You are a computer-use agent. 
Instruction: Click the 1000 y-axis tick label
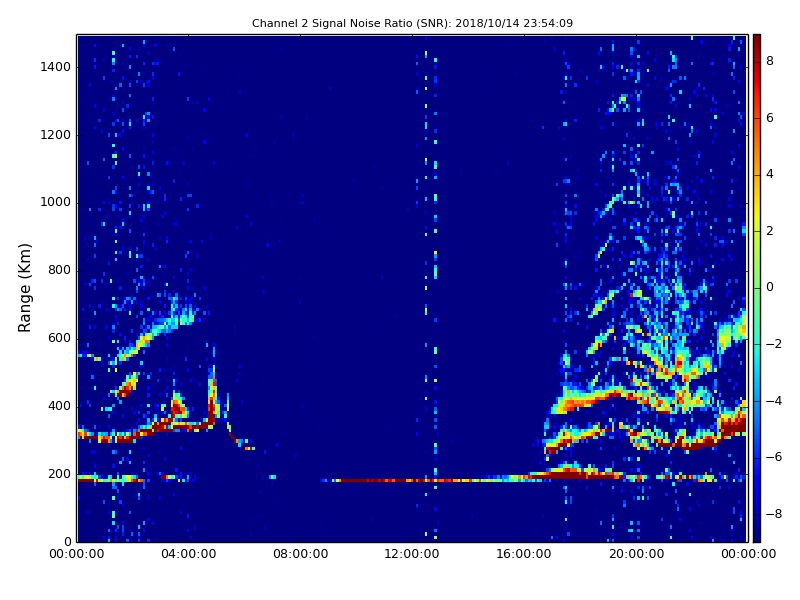click(x=56, y=202)
